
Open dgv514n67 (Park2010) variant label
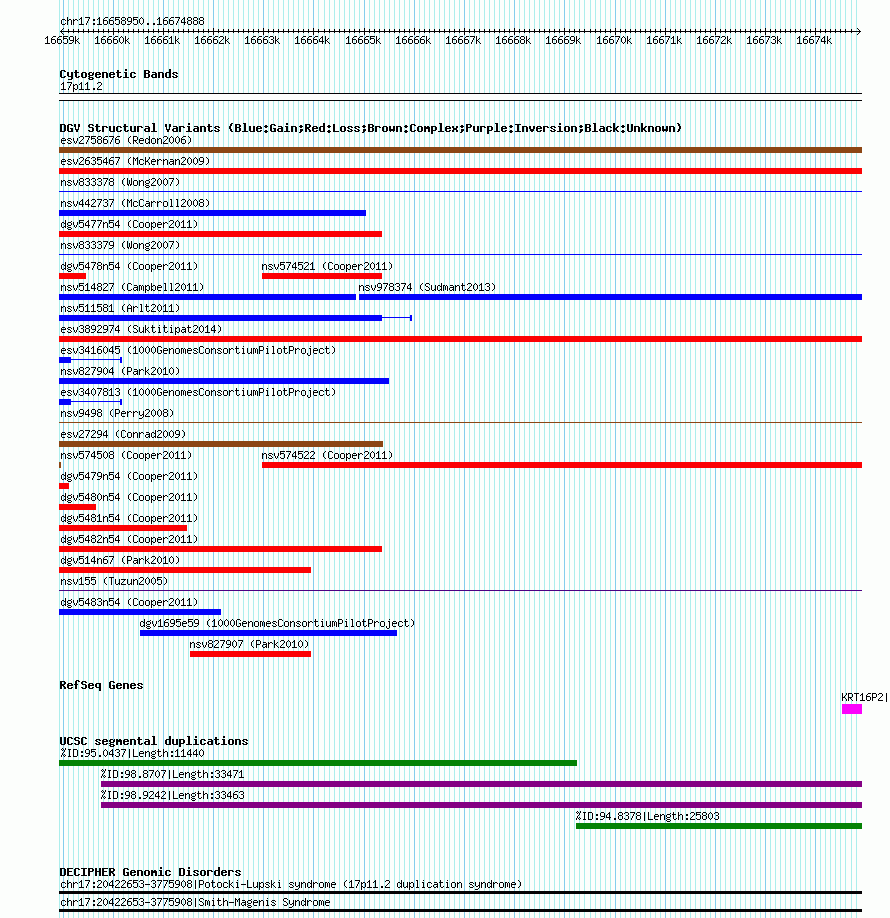point(120,561)
